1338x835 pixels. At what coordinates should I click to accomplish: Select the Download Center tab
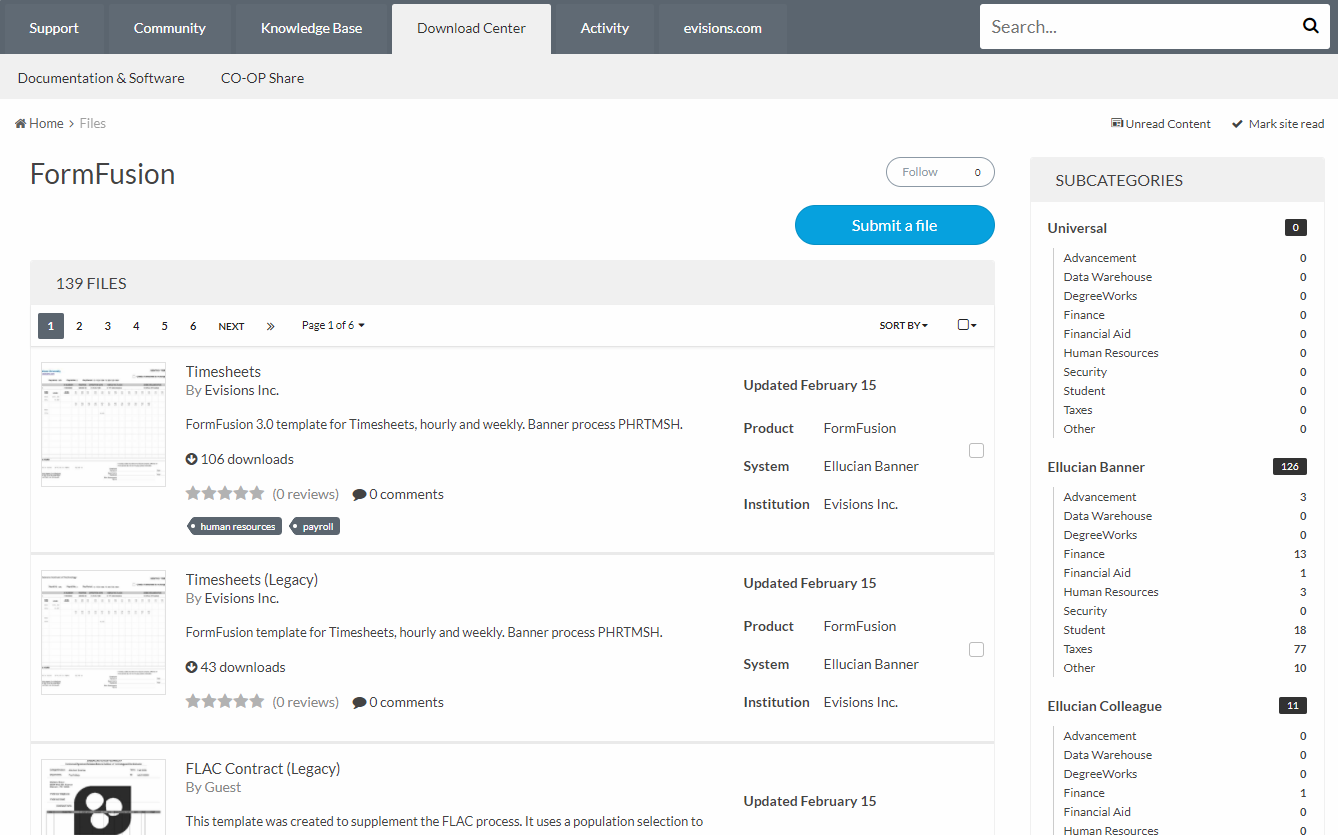click(471, 28)
